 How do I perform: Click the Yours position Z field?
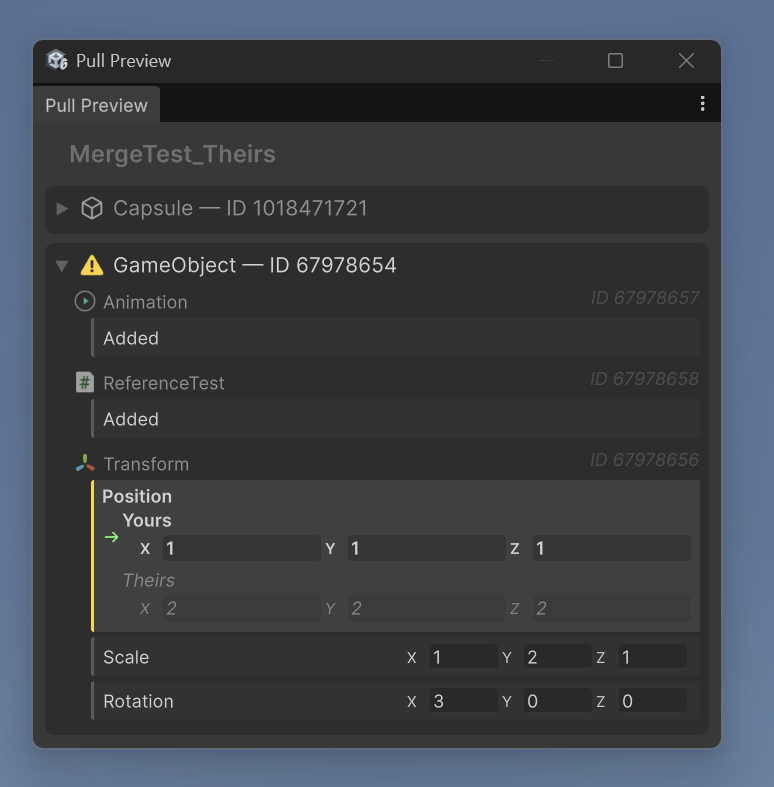coord(611,548)
